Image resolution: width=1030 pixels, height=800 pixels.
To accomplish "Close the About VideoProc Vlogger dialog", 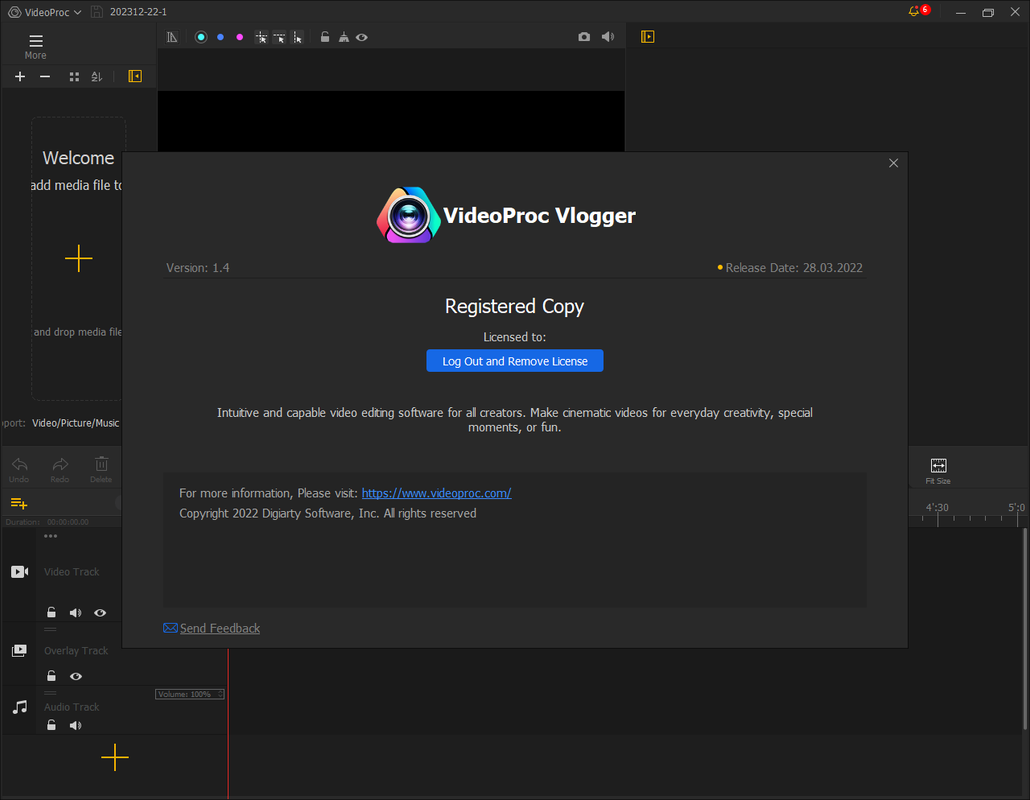I will [x=893, y=163].
